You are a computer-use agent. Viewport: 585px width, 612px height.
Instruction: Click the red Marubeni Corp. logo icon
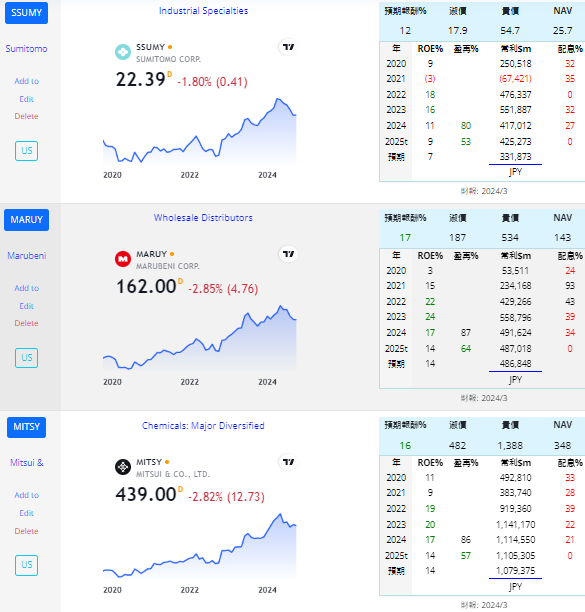click(x=123, y=259)
